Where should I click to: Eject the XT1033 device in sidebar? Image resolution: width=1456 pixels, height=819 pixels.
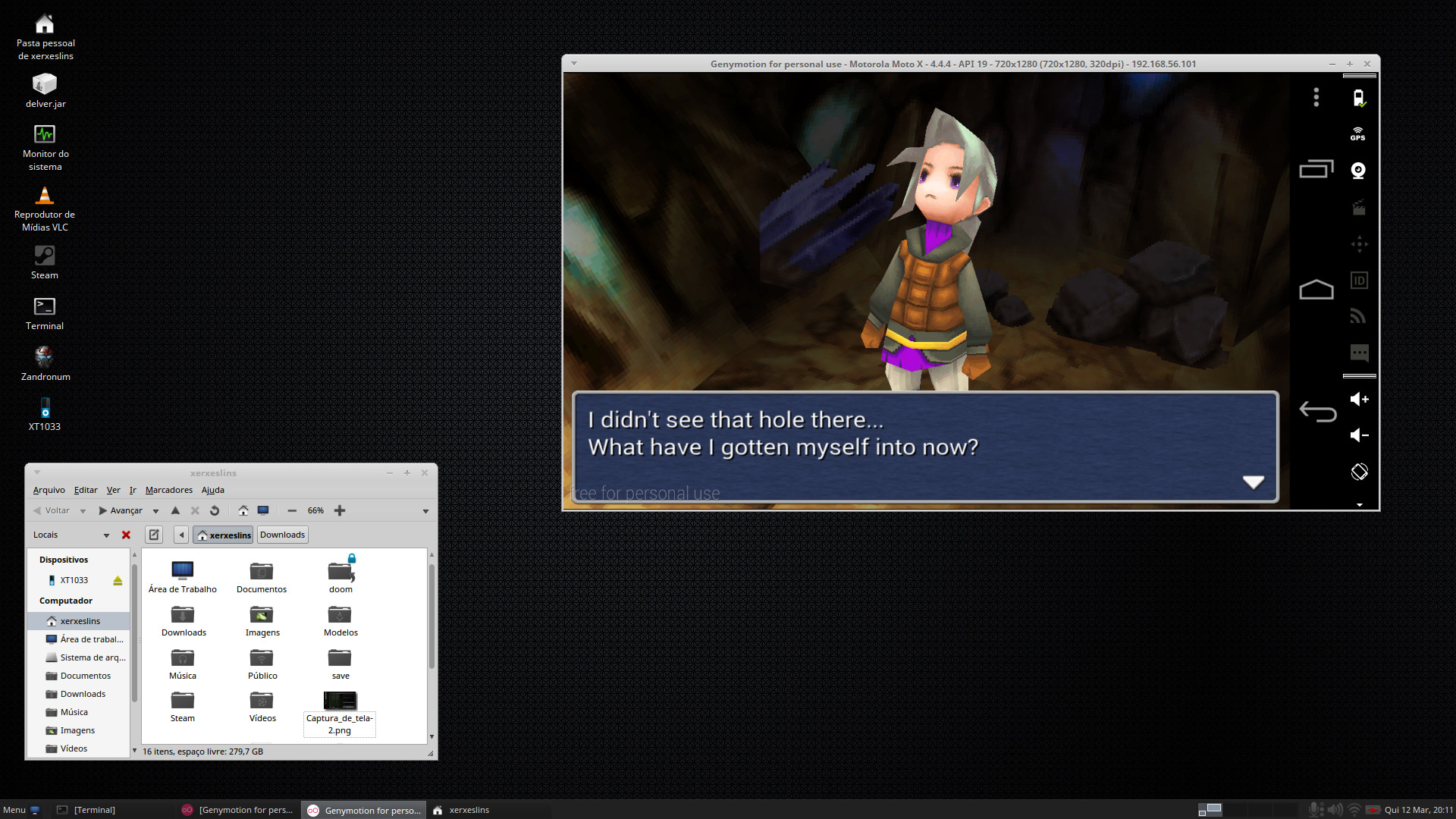pyautogui.click(x=118, y=580)
